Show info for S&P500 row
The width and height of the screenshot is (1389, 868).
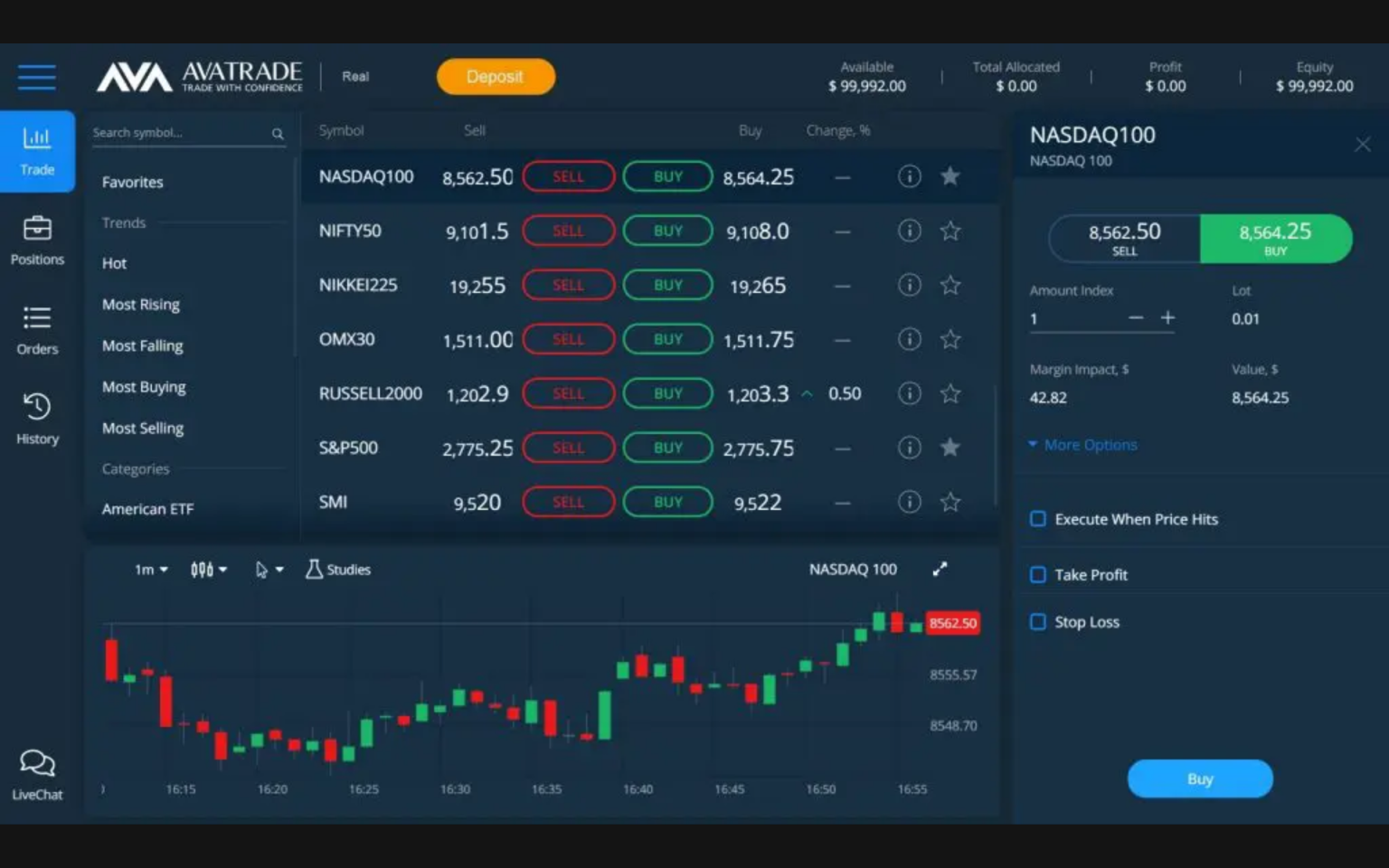(x=909, y=448)
